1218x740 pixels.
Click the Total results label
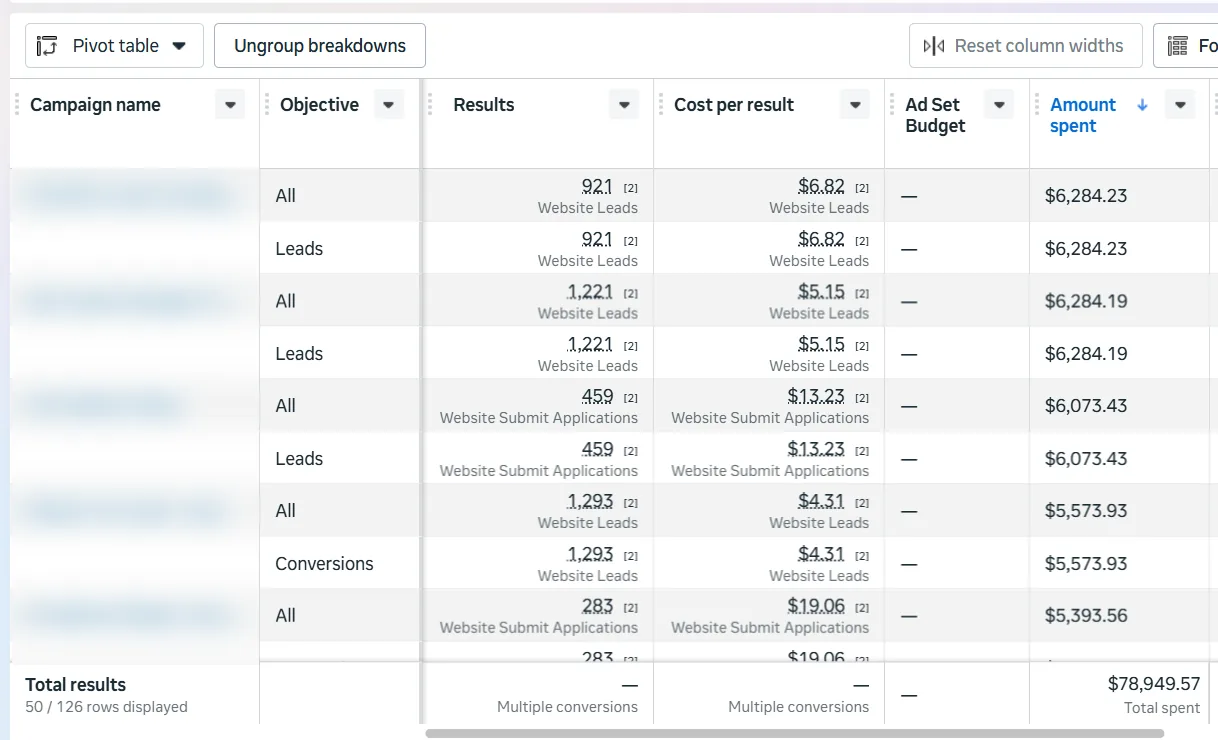(x=76, y=685)
